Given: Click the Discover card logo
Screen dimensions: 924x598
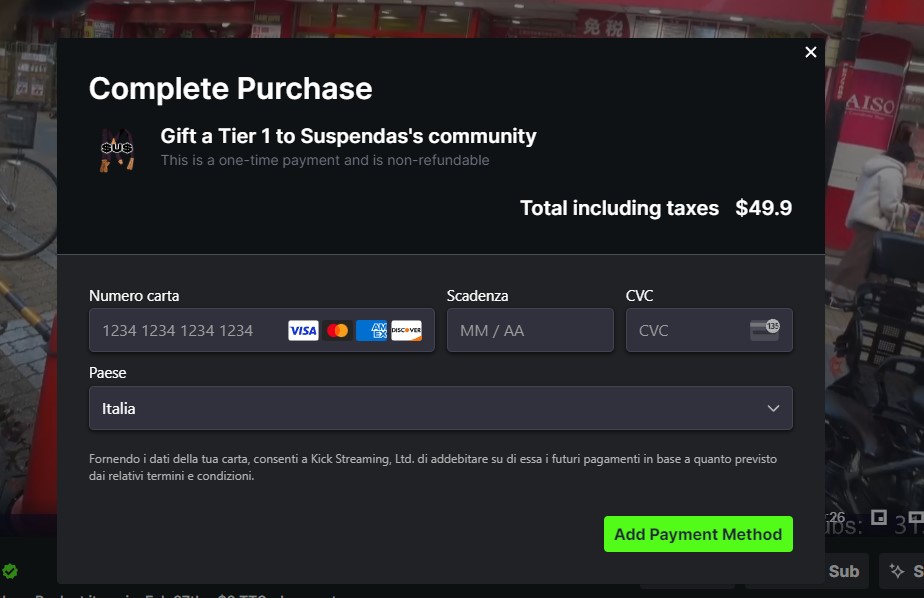Looking at the screenshot, I should click(406, 331).
